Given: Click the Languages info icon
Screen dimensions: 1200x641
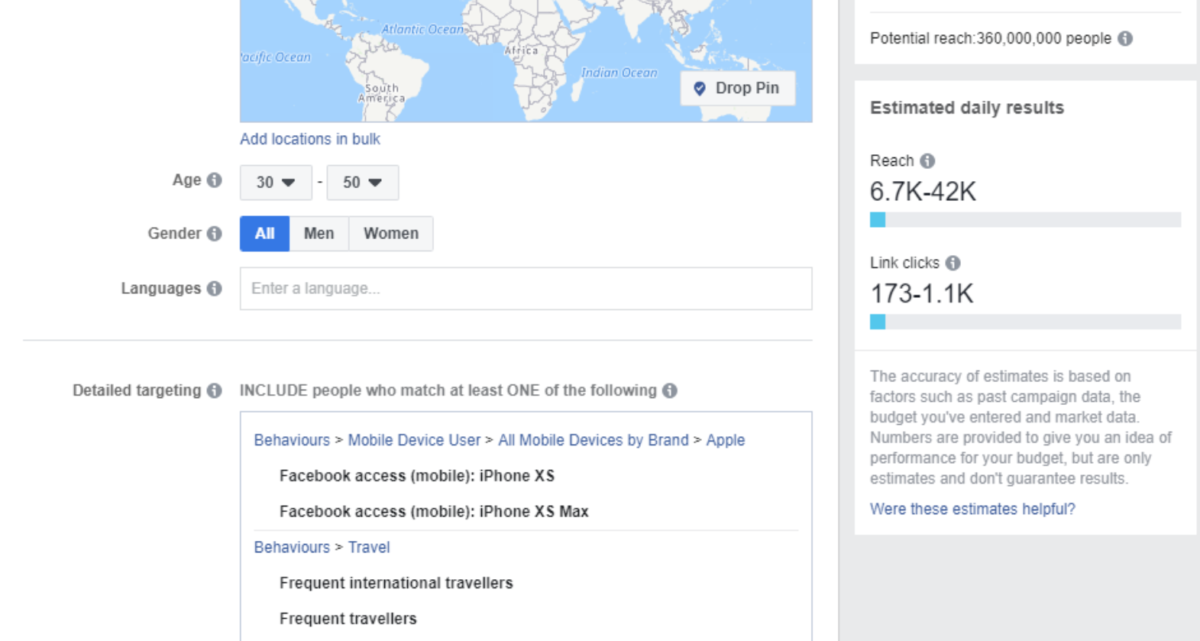Looking at the screenshot, I should pyautogui.click(x=214, y=289).
